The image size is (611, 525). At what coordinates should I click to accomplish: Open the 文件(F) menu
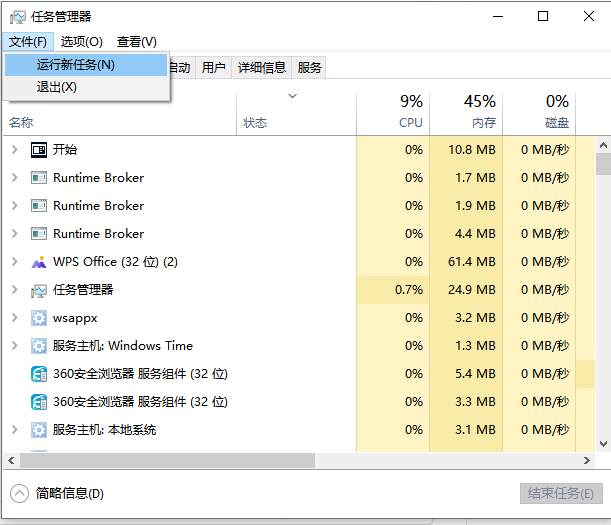[x=28, y=42]
